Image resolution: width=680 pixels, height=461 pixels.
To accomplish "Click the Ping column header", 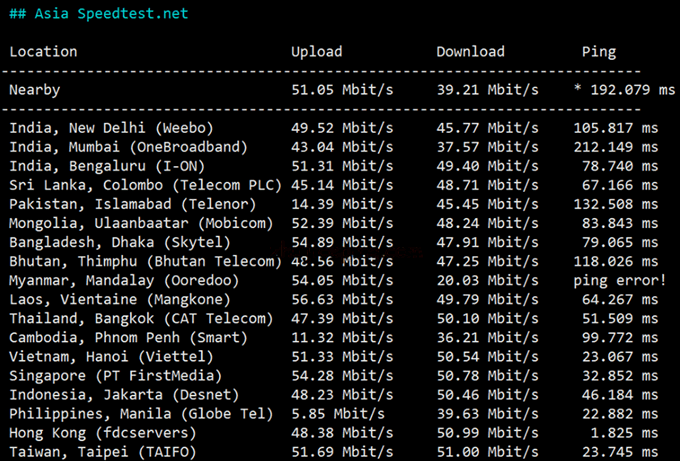I will click(x=599, y=52).
